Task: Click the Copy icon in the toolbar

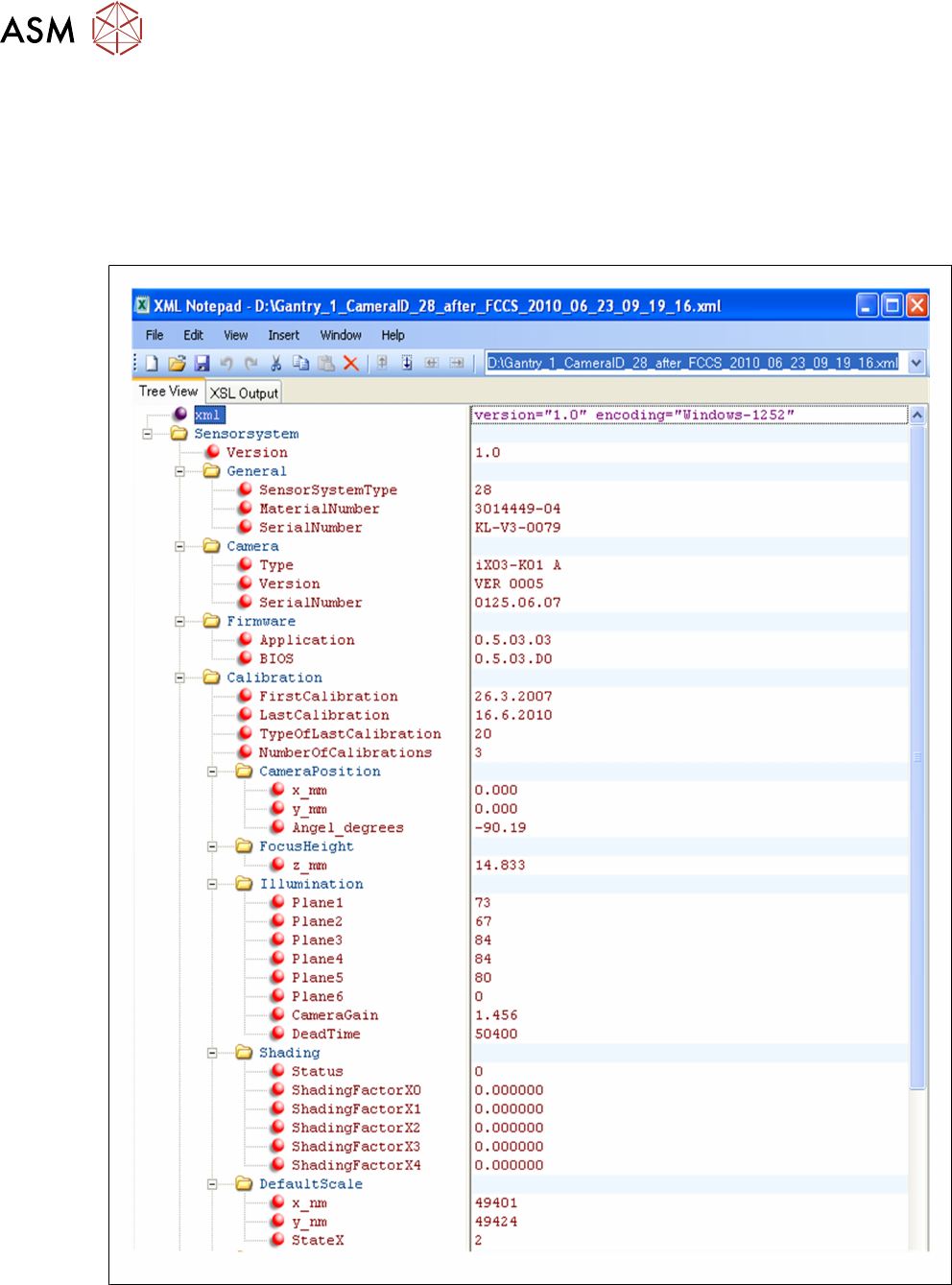Action: tap(300, 363)
